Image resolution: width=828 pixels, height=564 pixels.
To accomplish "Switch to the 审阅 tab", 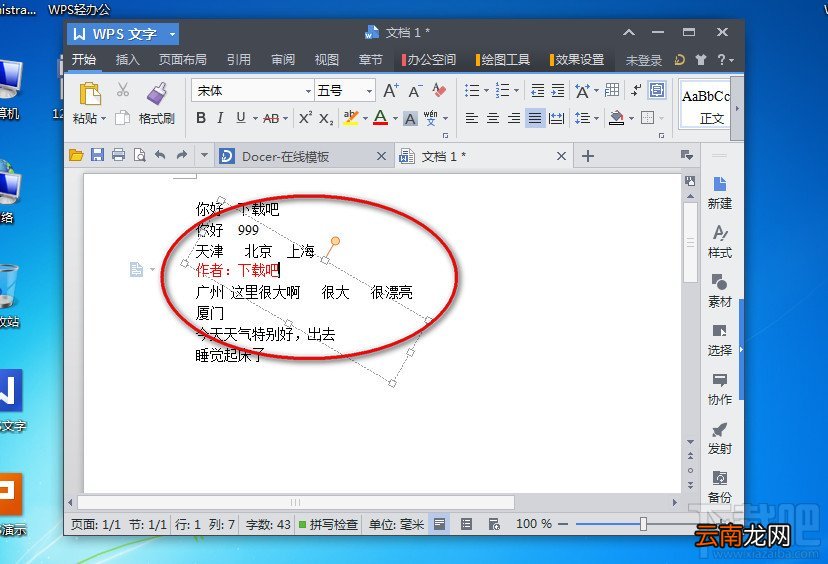I will pos(283,60).
